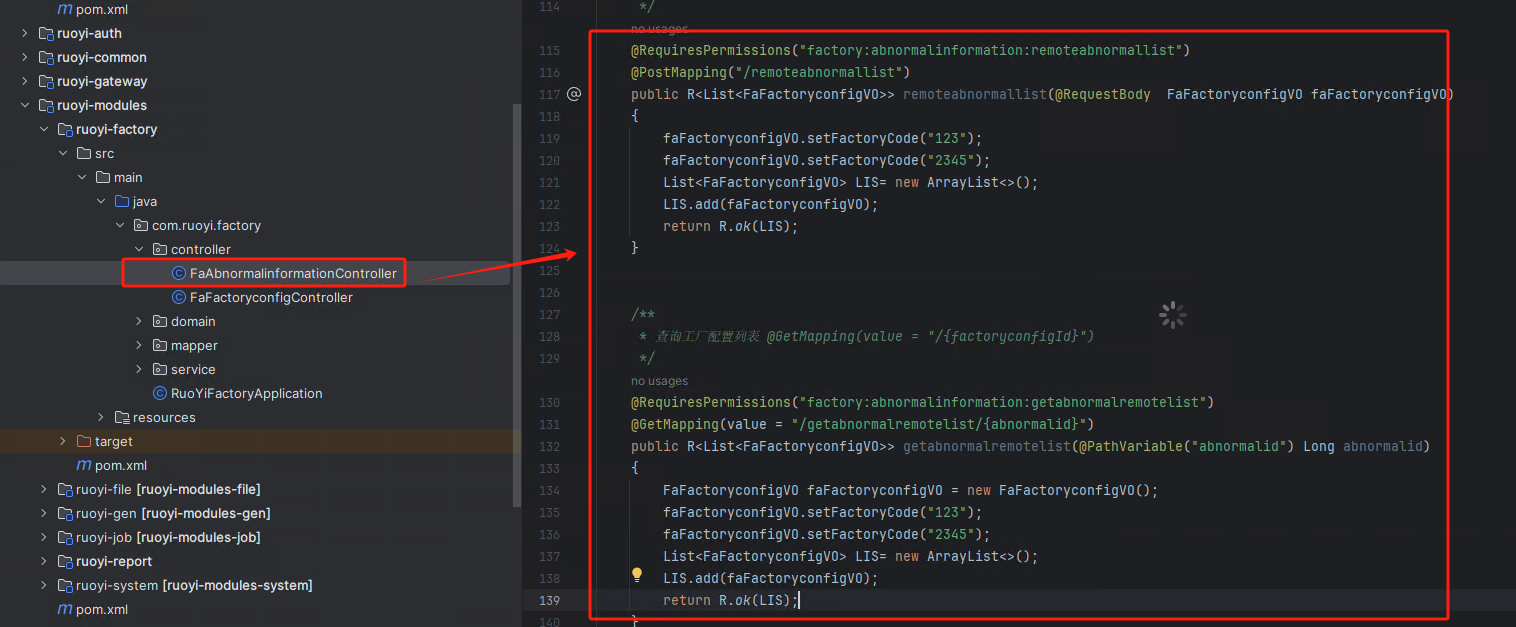Click the ruoyi-auth module folder icon
The image size is (1516, 627).
(46, 33)
